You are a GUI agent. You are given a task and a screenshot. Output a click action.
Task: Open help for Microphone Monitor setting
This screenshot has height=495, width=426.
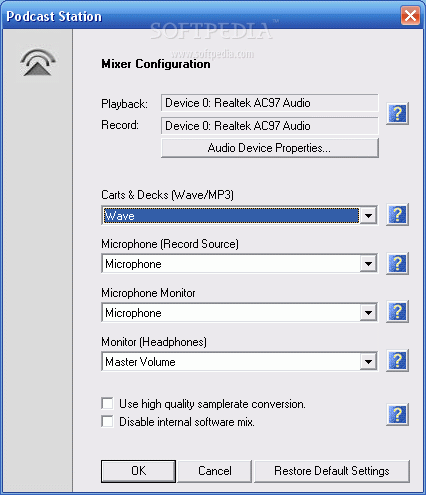[x=397, y=312]
